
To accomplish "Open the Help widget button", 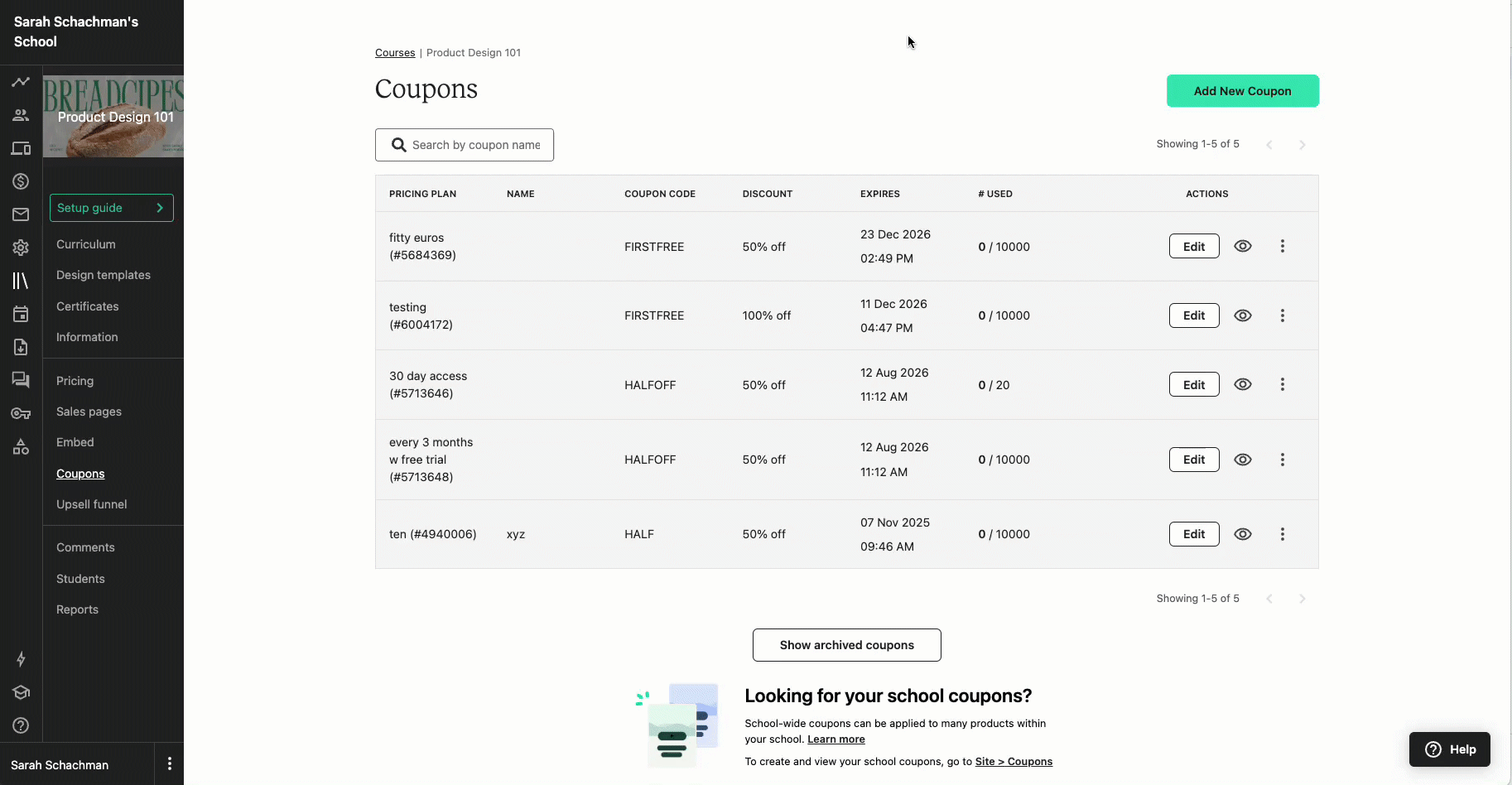I will (x=1450, y=749).
